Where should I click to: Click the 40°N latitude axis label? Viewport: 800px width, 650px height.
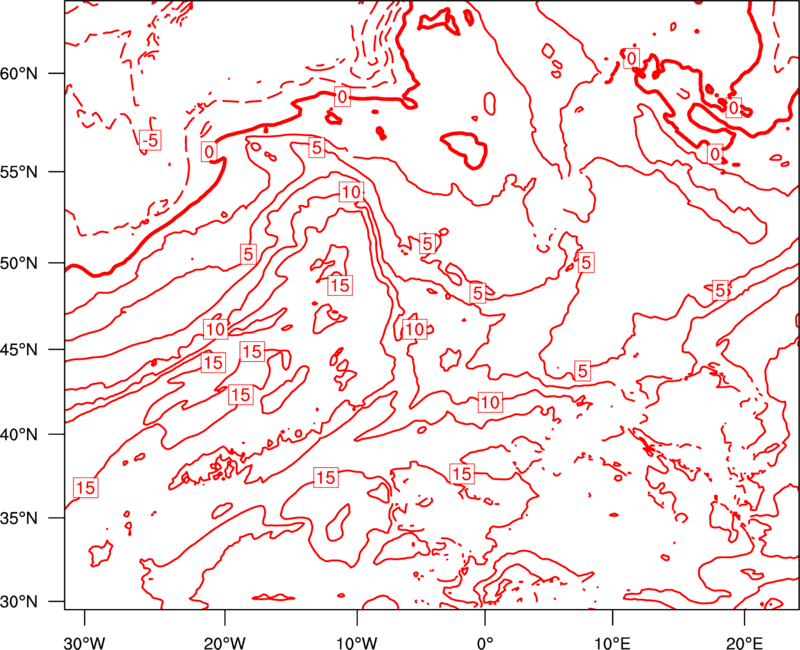click(19, 435)
